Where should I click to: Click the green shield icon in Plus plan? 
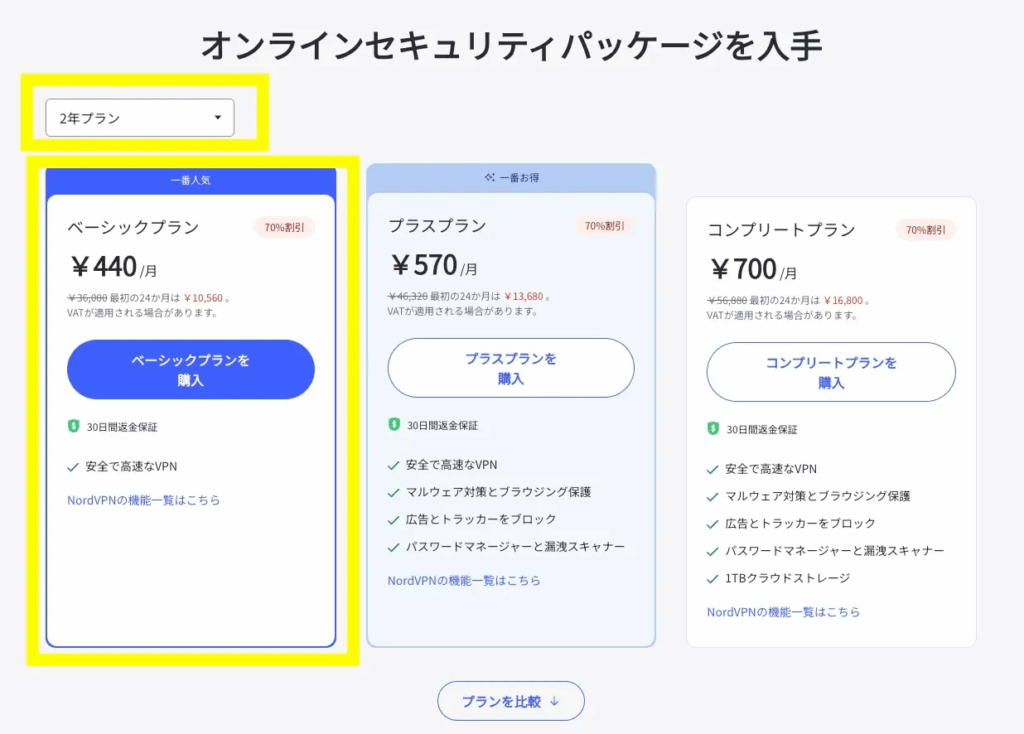pos(394,424)
